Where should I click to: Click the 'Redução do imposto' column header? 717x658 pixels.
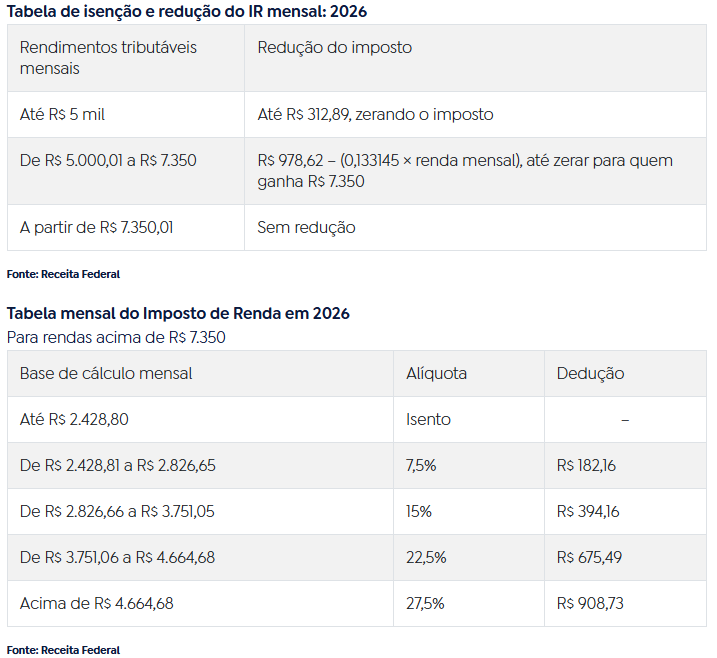(334, 48)
